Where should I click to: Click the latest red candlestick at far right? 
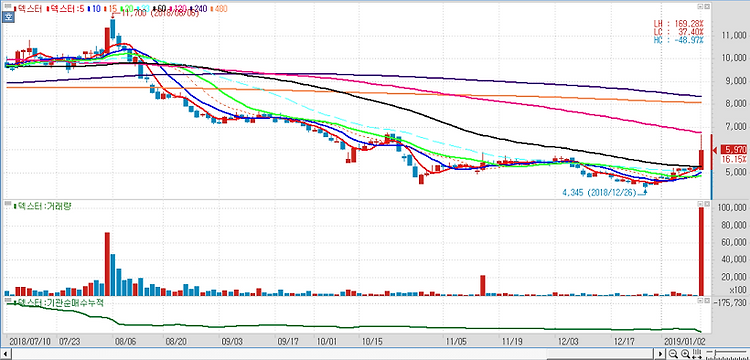tap(701, 159)
